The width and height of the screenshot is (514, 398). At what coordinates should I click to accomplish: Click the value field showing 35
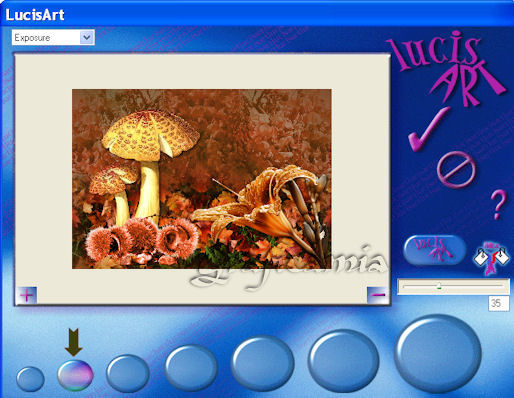click(x=499, y=303)
